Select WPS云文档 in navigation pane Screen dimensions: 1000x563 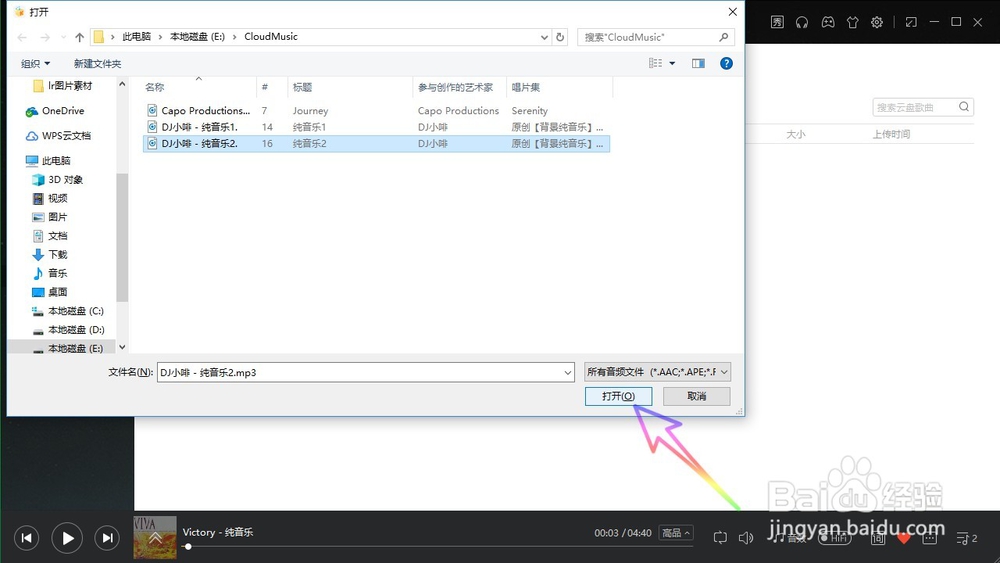tap(58, 136)
